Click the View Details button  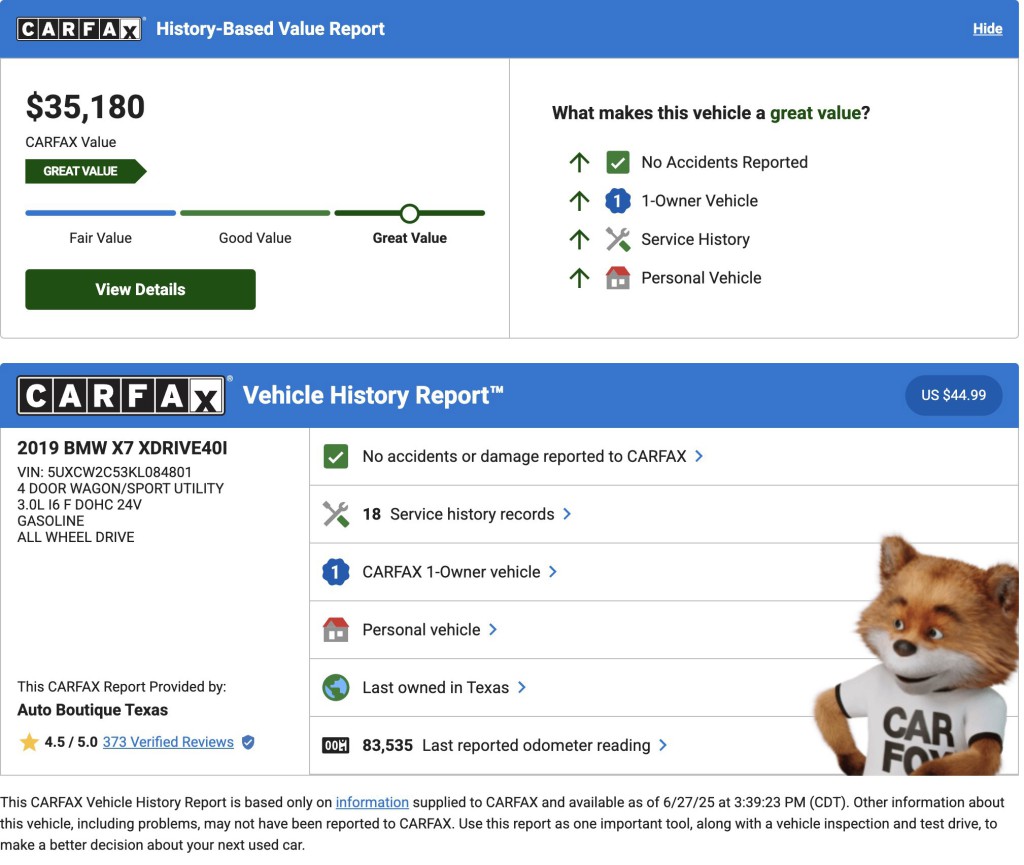tap(140, 289)
